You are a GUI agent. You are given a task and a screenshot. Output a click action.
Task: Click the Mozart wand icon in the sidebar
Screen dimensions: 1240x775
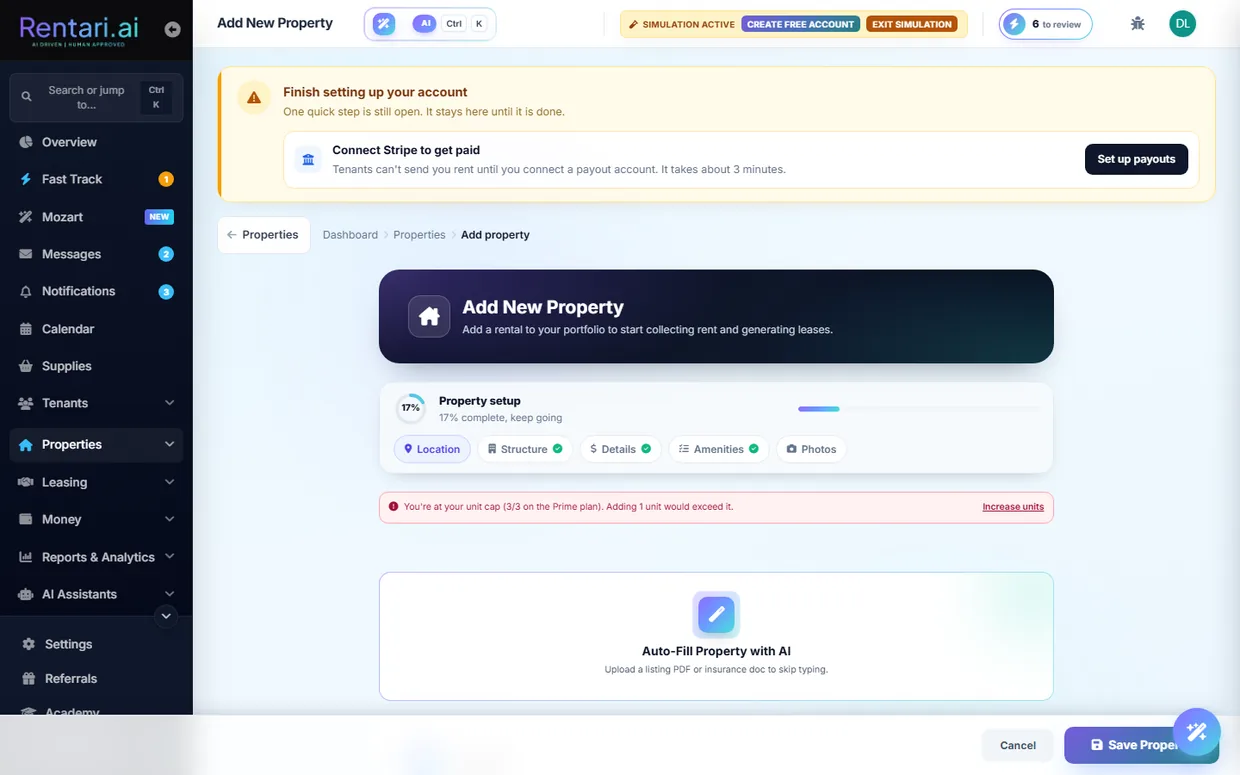26,217
